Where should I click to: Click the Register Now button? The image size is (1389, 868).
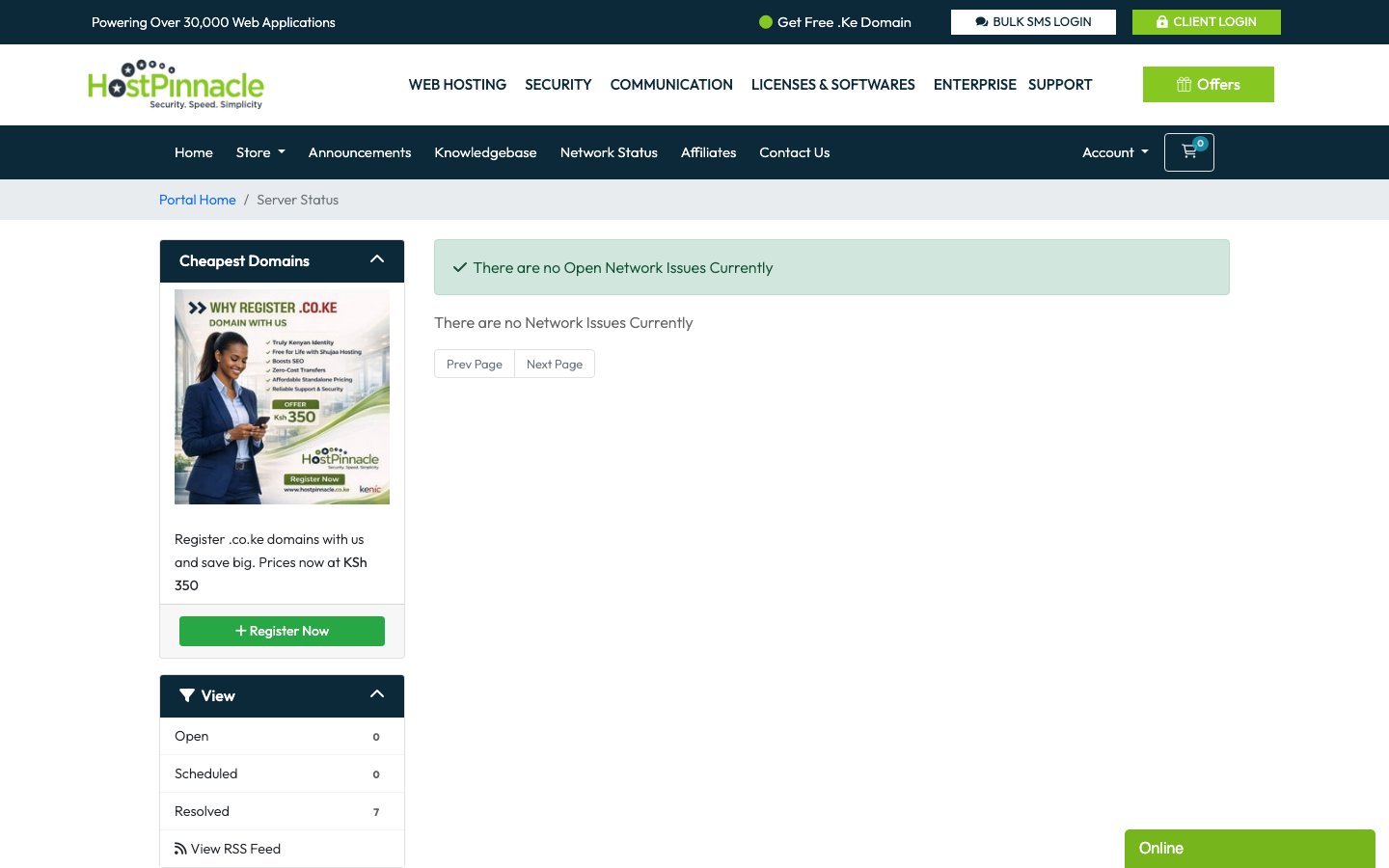[282, 631]
